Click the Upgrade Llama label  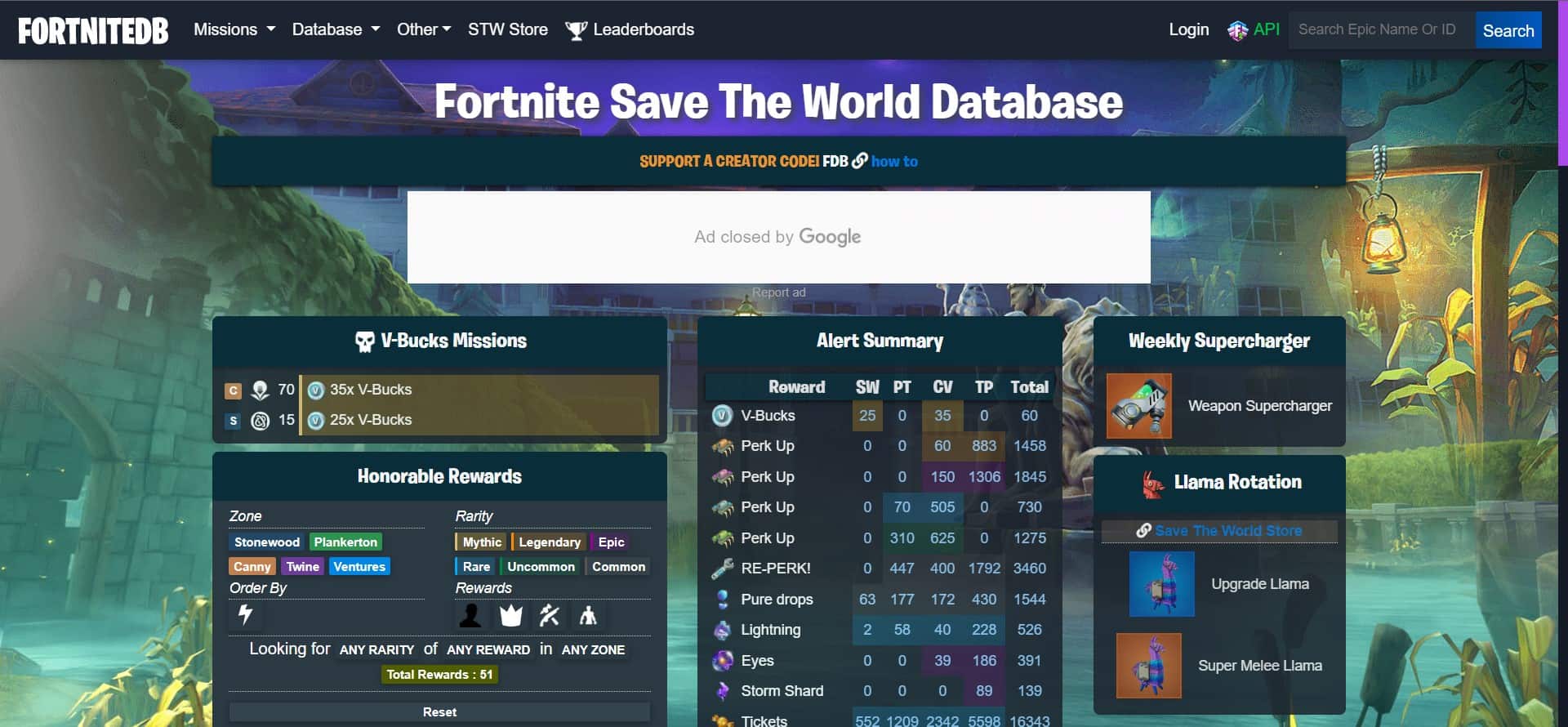(x=1260, y=584)
